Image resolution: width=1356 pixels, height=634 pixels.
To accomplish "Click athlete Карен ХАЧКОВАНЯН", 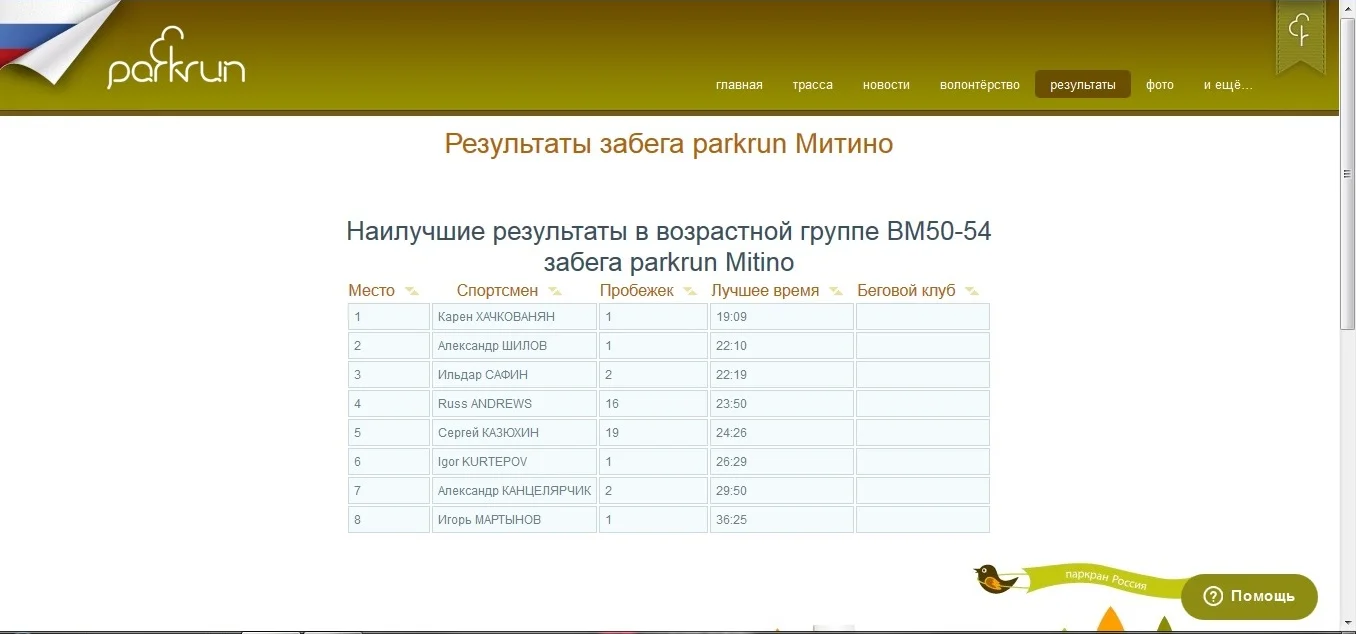I will click(496, 317).
